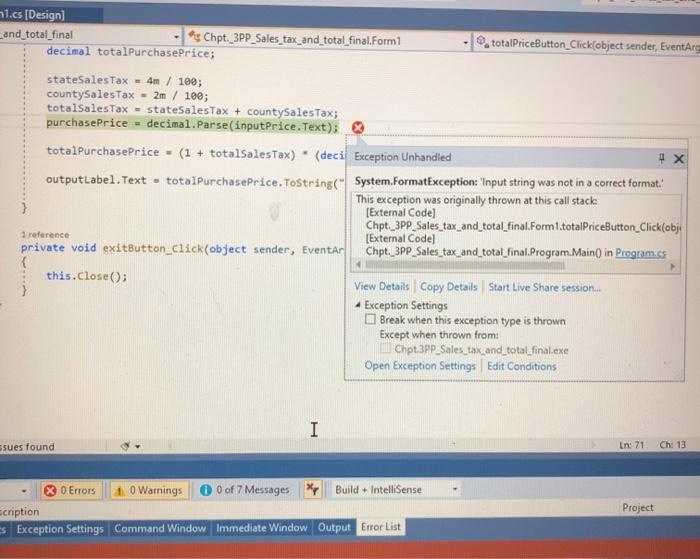
Task: Collapse the Exception Settings section
Action: [x=358, y=305]
